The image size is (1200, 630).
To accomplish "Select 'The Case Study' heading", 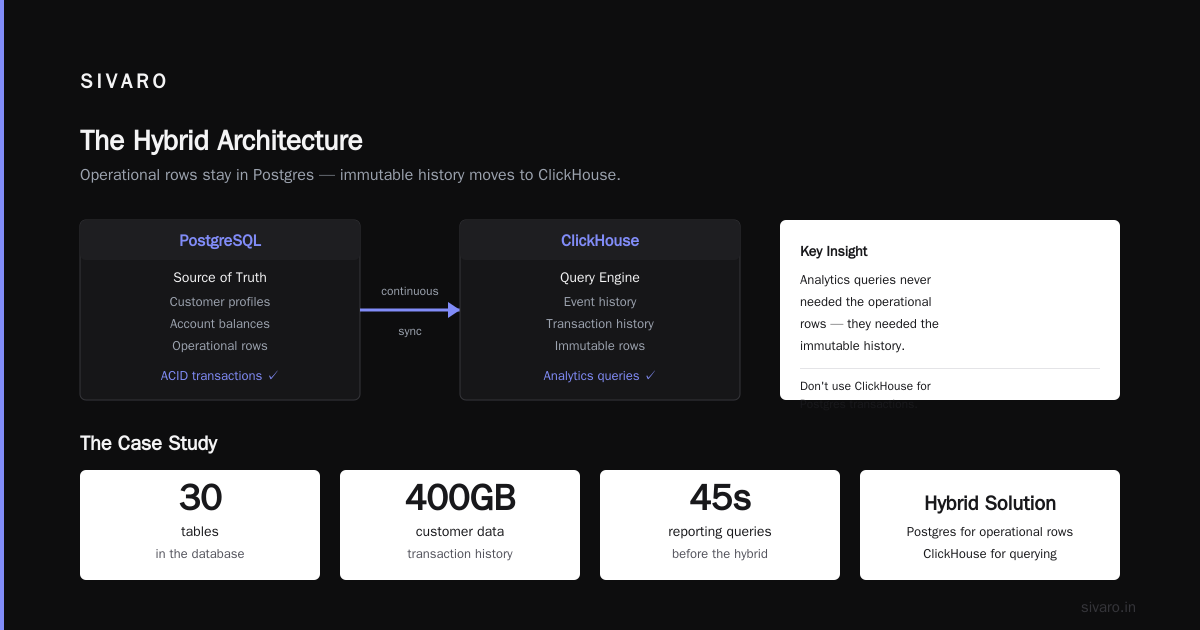I will click(x=149, y=443).
